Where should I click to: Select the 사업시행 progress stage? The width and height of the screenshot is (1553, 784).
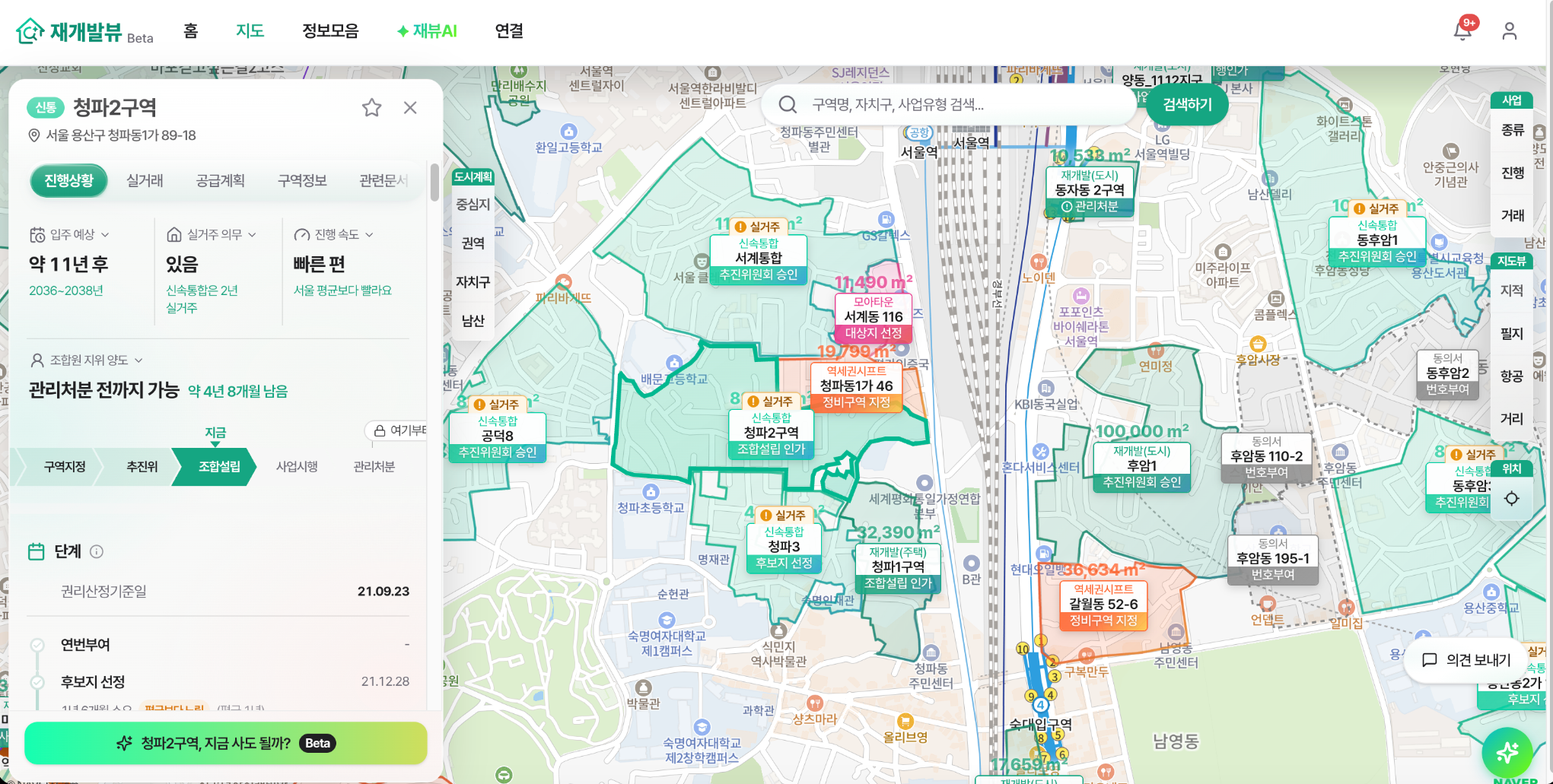pos(297,466)
